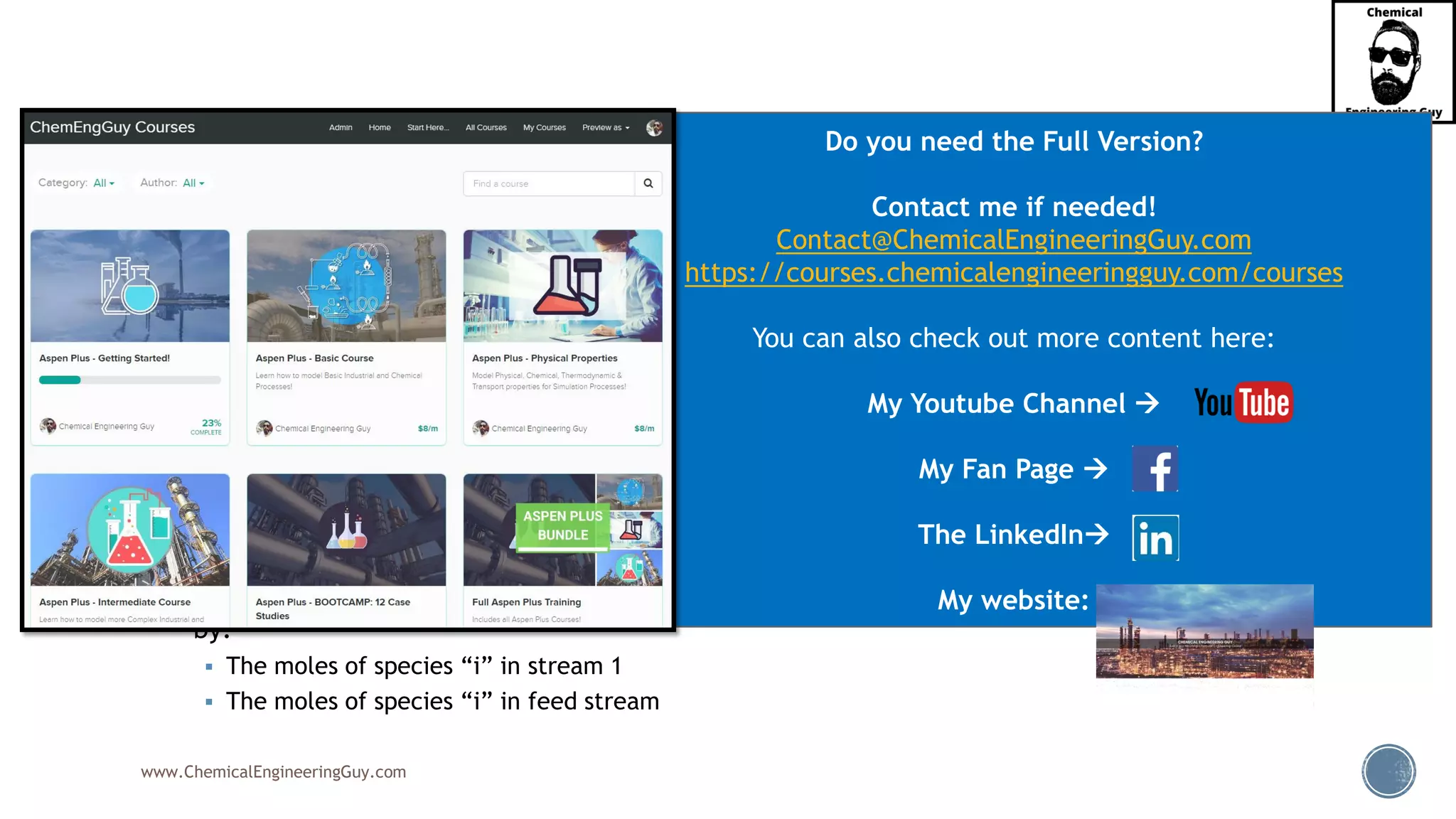Click the LinkedIn logo icon
1456x819 pixels.
tap(1155, 537)
